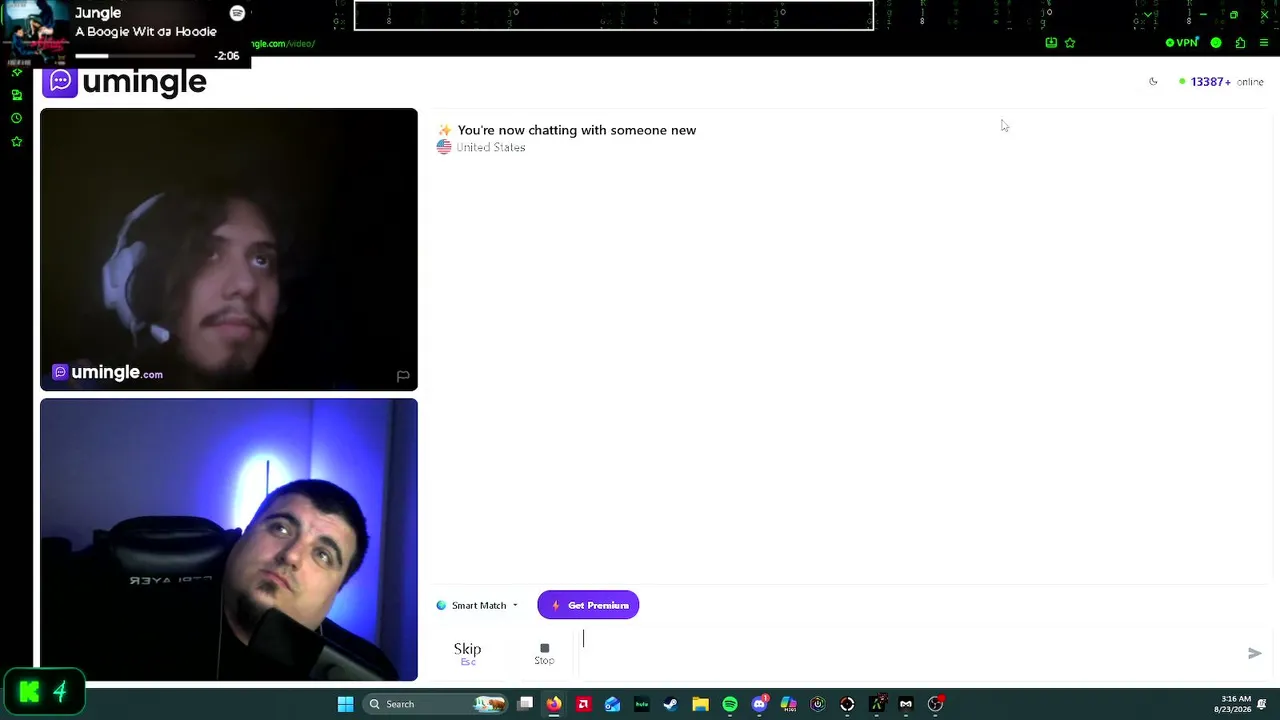Toggle the browser VPN button
This screenshot has height=720, width=1280.
[1182, 43]
